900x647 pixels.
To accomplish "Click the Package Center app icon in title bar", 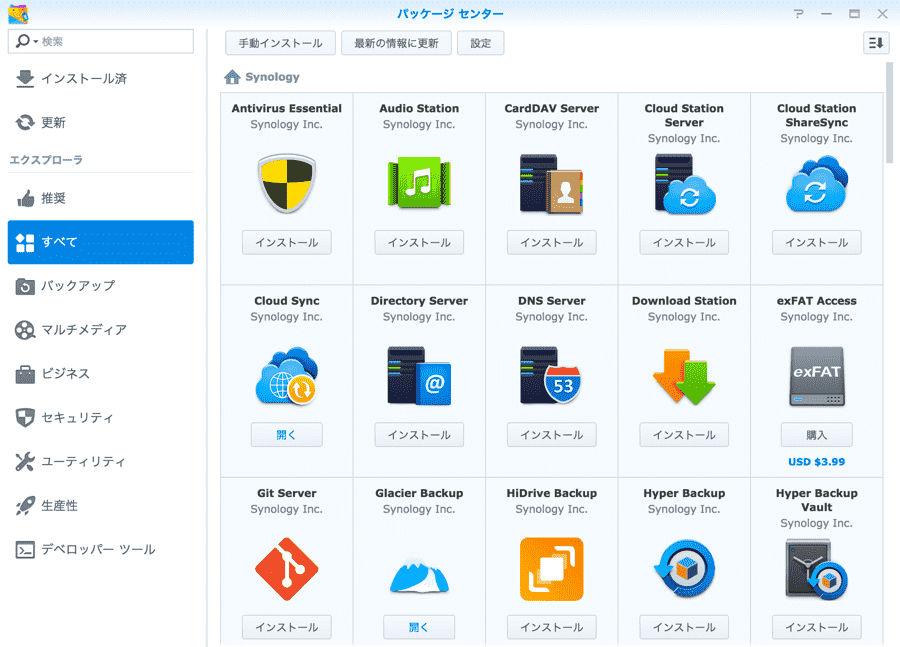I will pos(18,13).
